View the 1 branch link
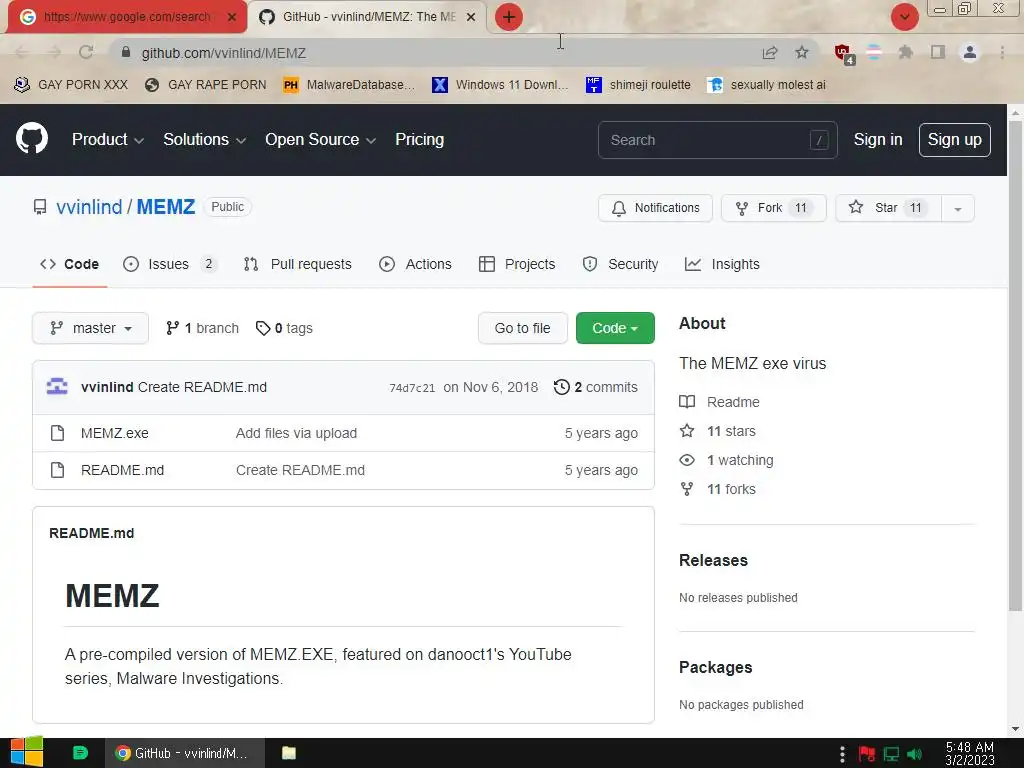Screen dimensions: 1024x768 pyautogui.click(x=202, y=328)
